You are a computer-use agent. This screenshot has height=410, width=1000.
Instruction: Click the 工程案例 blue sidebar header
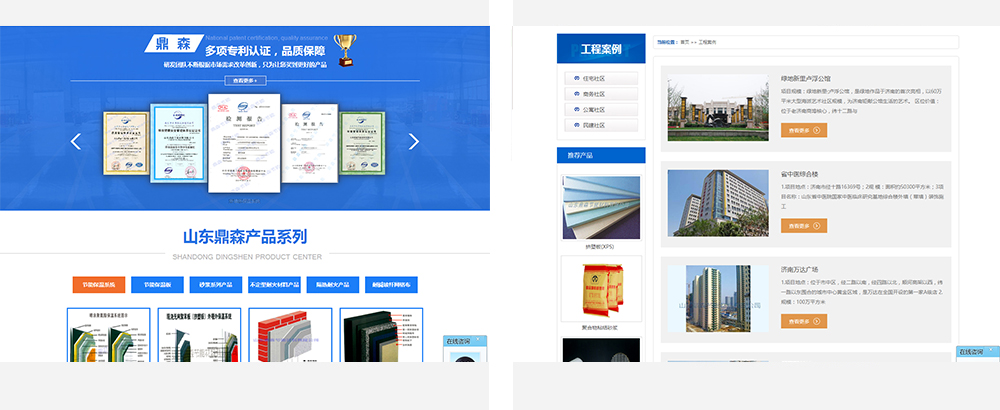[601, 48]
